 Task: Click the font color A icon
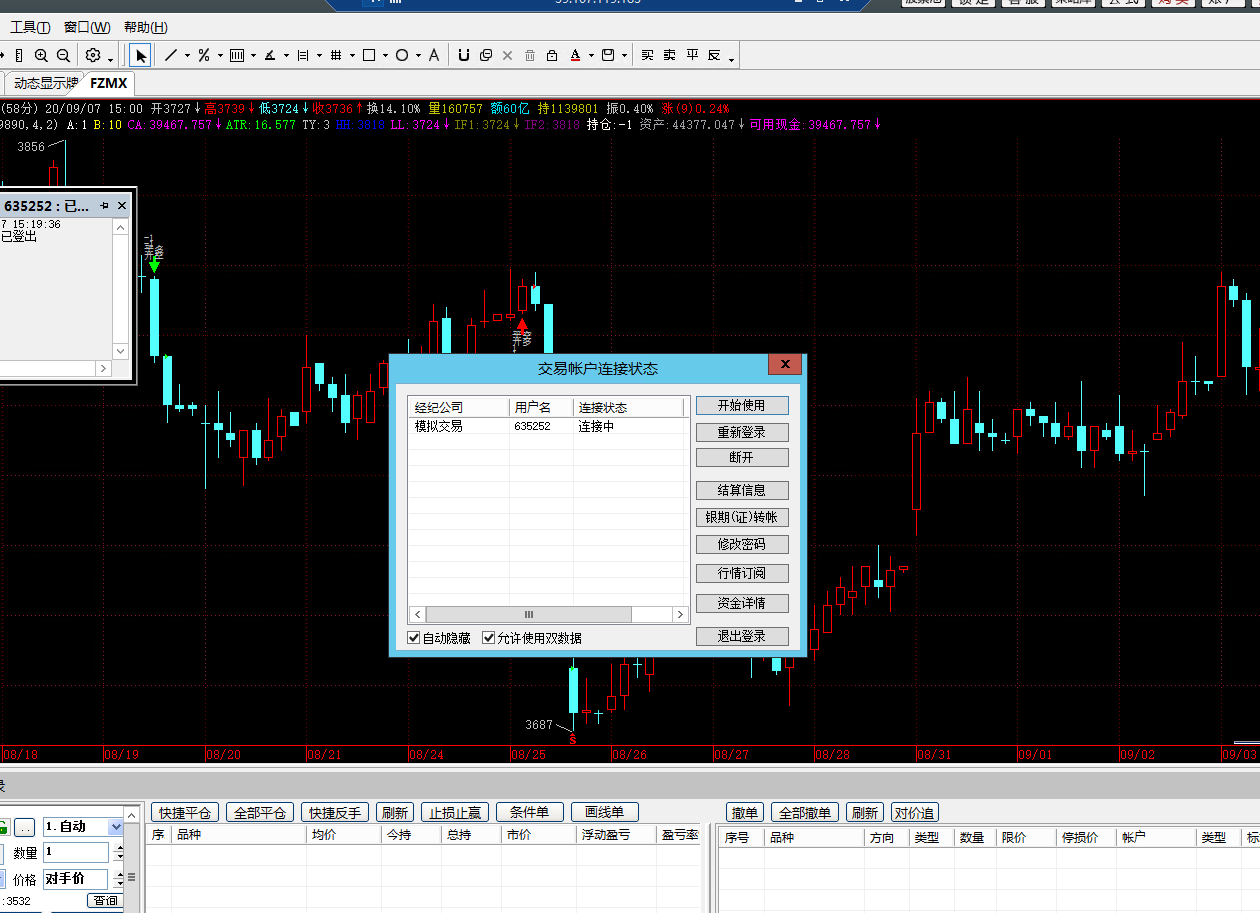[x=575, y=56]
